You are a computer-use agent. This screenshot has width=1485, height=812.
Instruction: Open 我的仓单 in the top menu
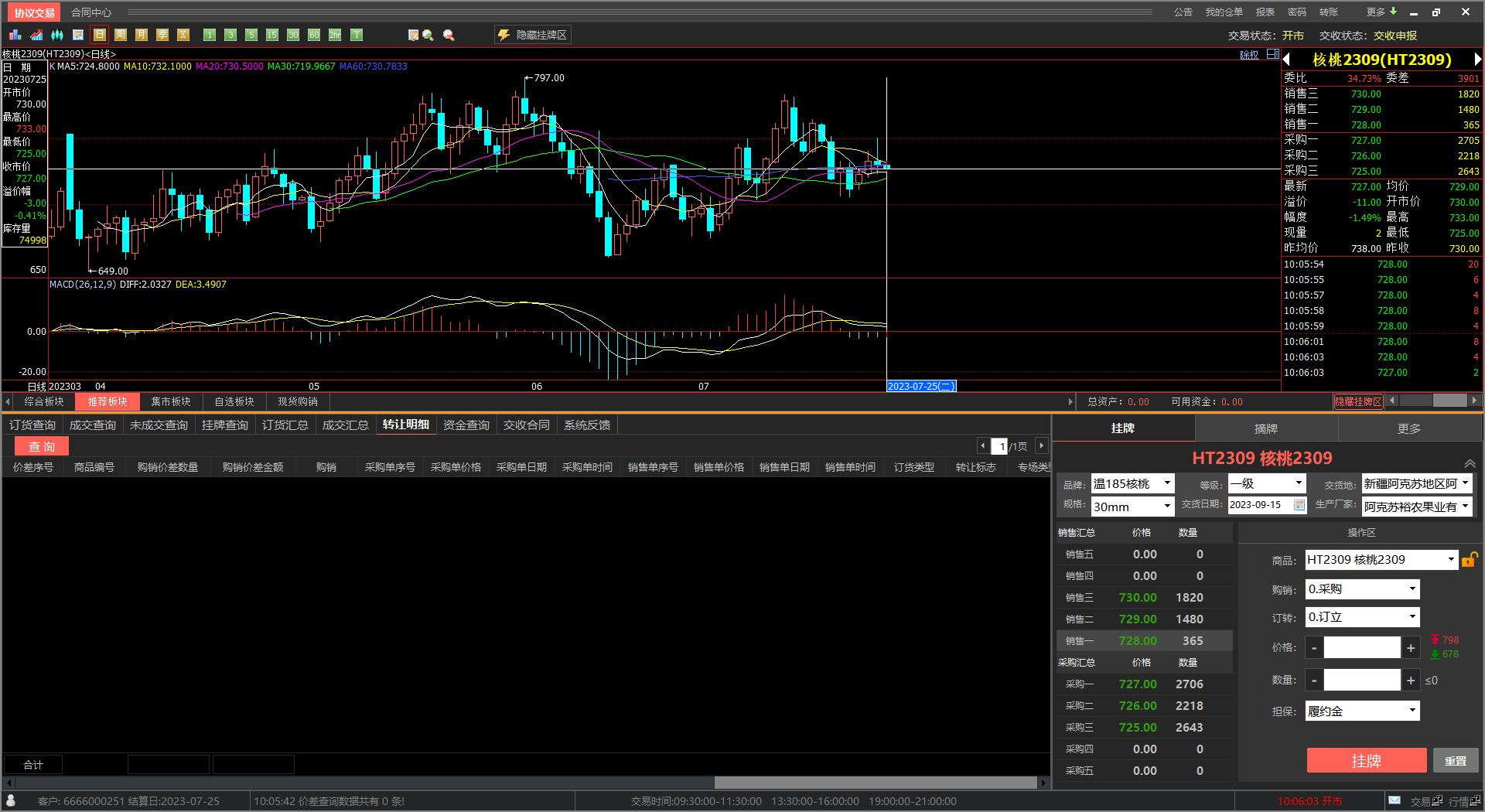(x=1224, y=12)
